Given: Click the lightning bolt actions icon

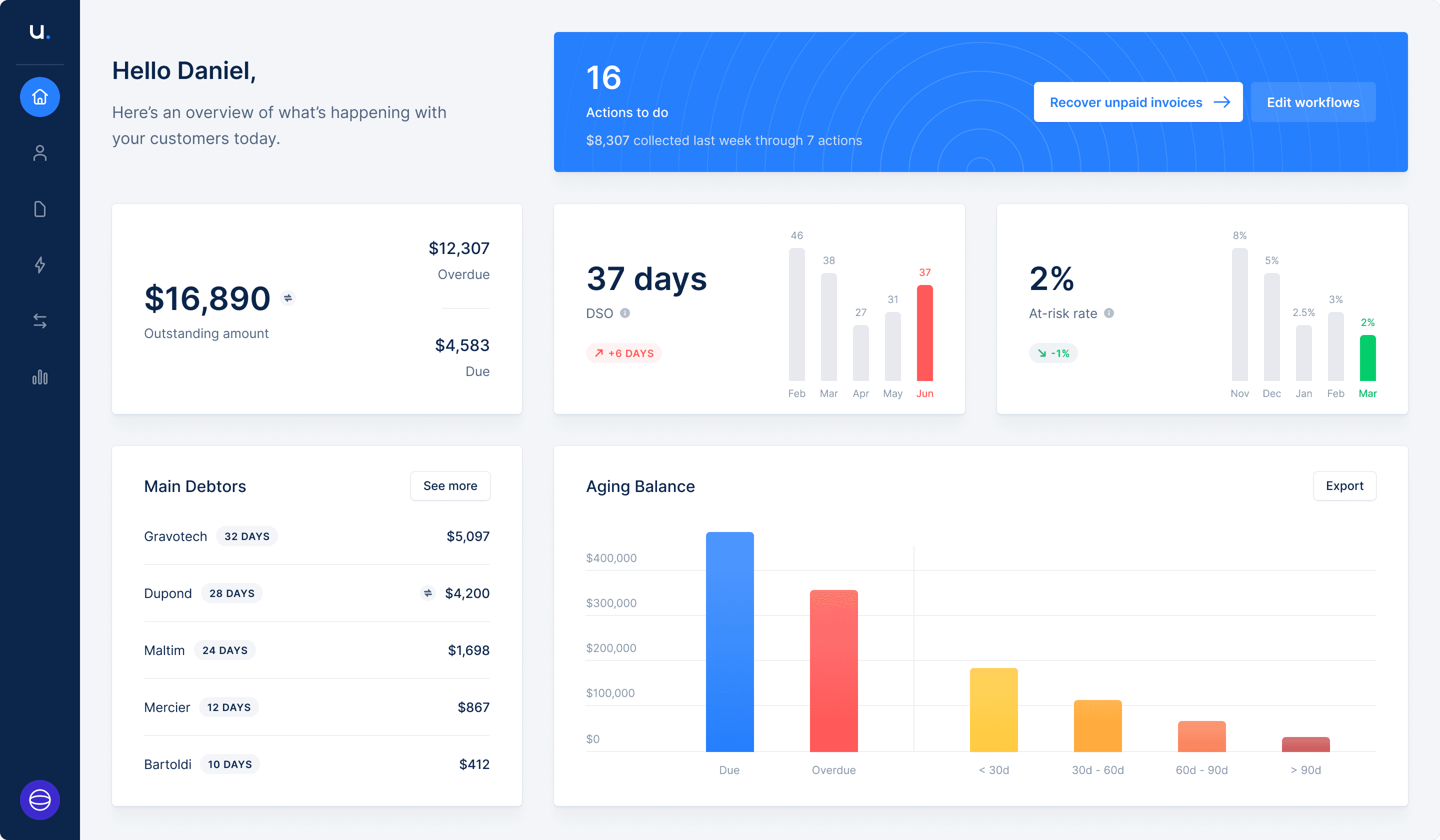Looking at the screenshot, I should [x=40, y=265].
